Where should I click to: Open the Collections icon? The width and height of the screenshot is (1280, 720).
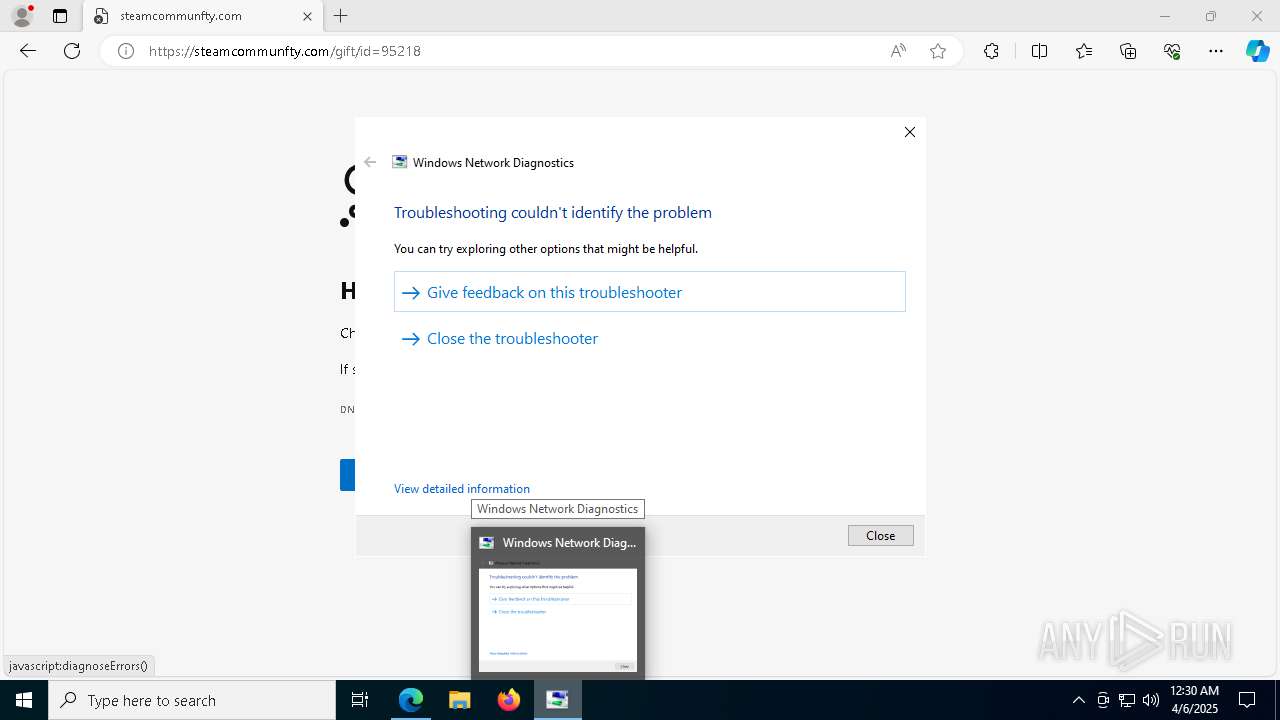coord(1128,51)
